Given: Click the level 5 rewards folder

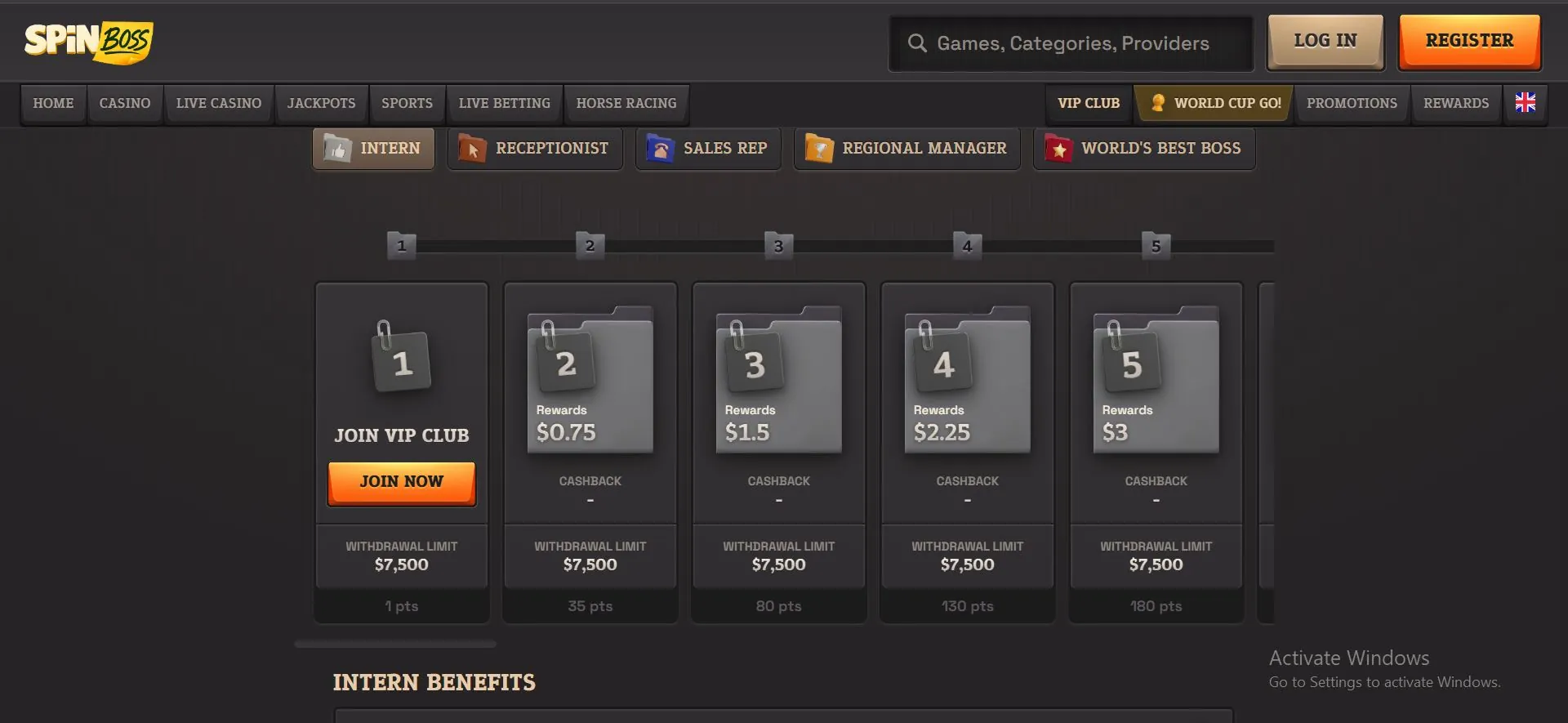Looking at the screenshot, I should pos(1156,380).
